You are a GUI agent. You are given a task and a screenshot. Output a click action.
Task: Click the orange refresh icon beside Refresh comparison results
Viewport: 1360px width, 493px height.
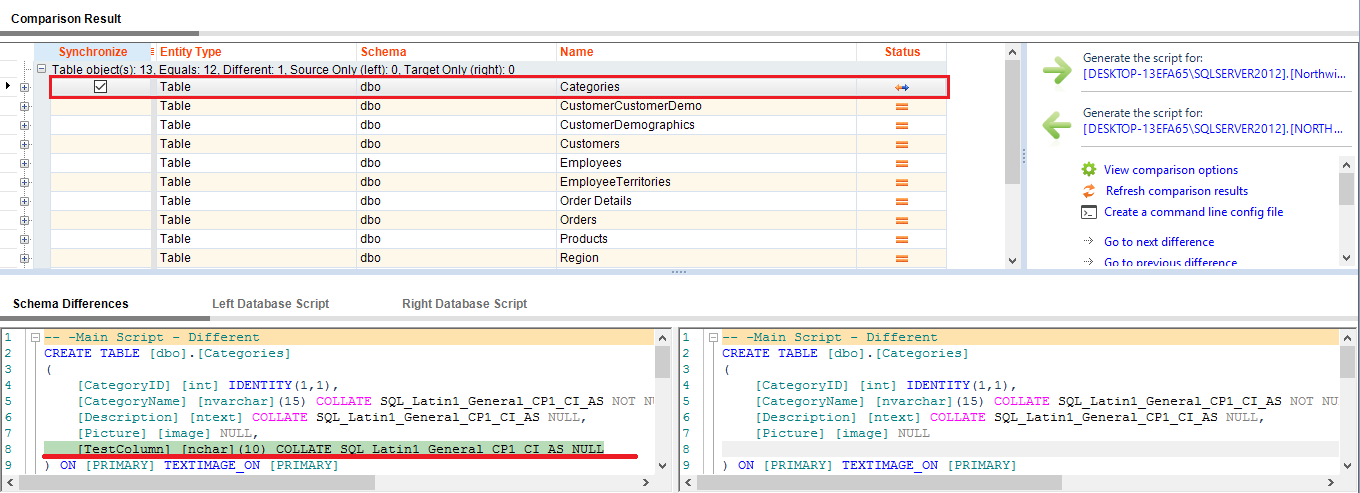pos(1089,191)
